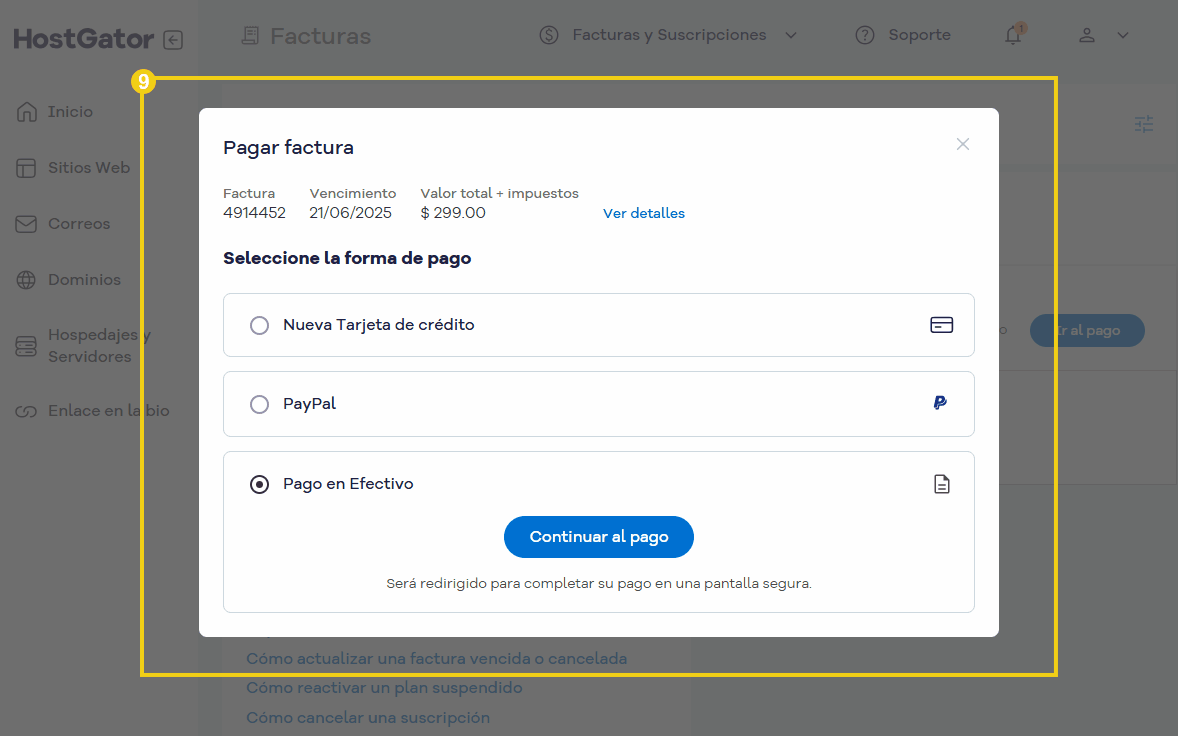Open Cómo cancelar una suscripción link

368,718
